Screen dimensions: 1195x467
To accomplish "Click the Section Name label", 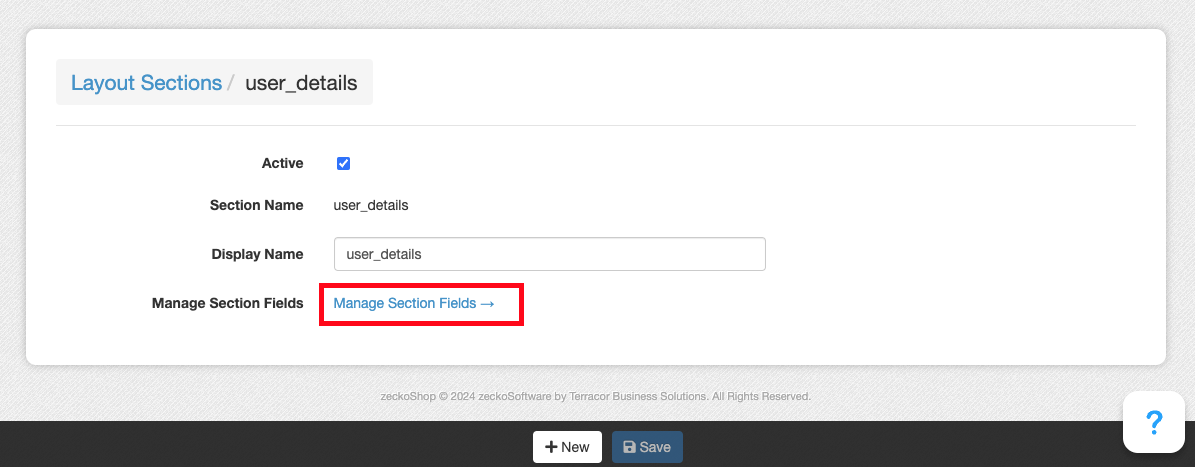I will pos(256,205).
